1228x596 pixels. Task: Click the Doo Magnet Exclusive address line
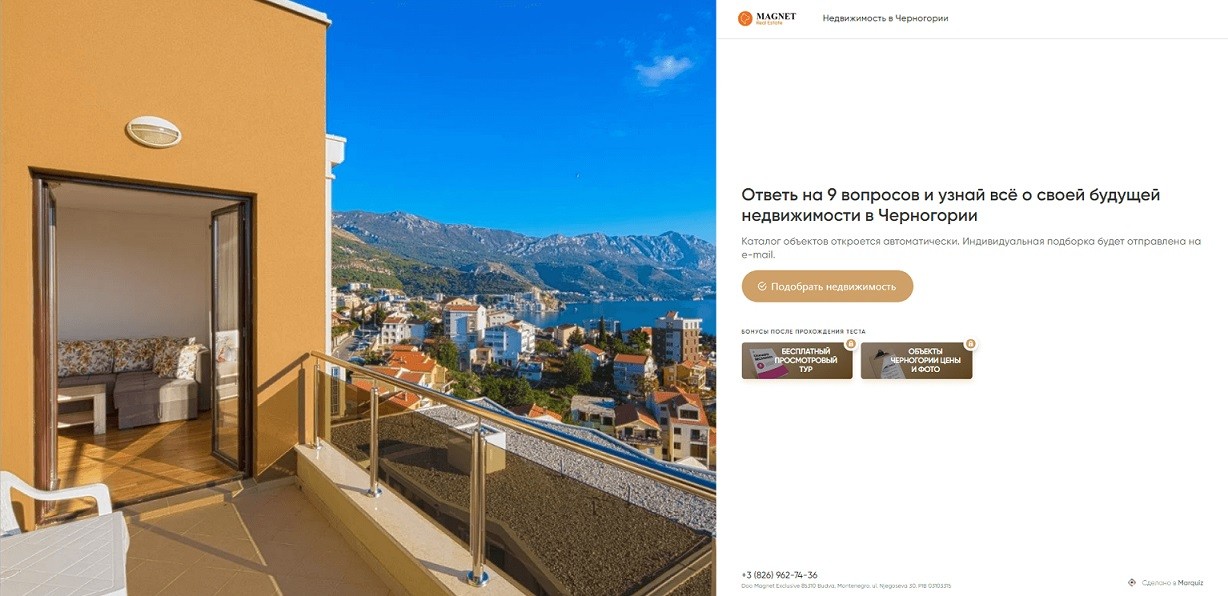[846, 586]
